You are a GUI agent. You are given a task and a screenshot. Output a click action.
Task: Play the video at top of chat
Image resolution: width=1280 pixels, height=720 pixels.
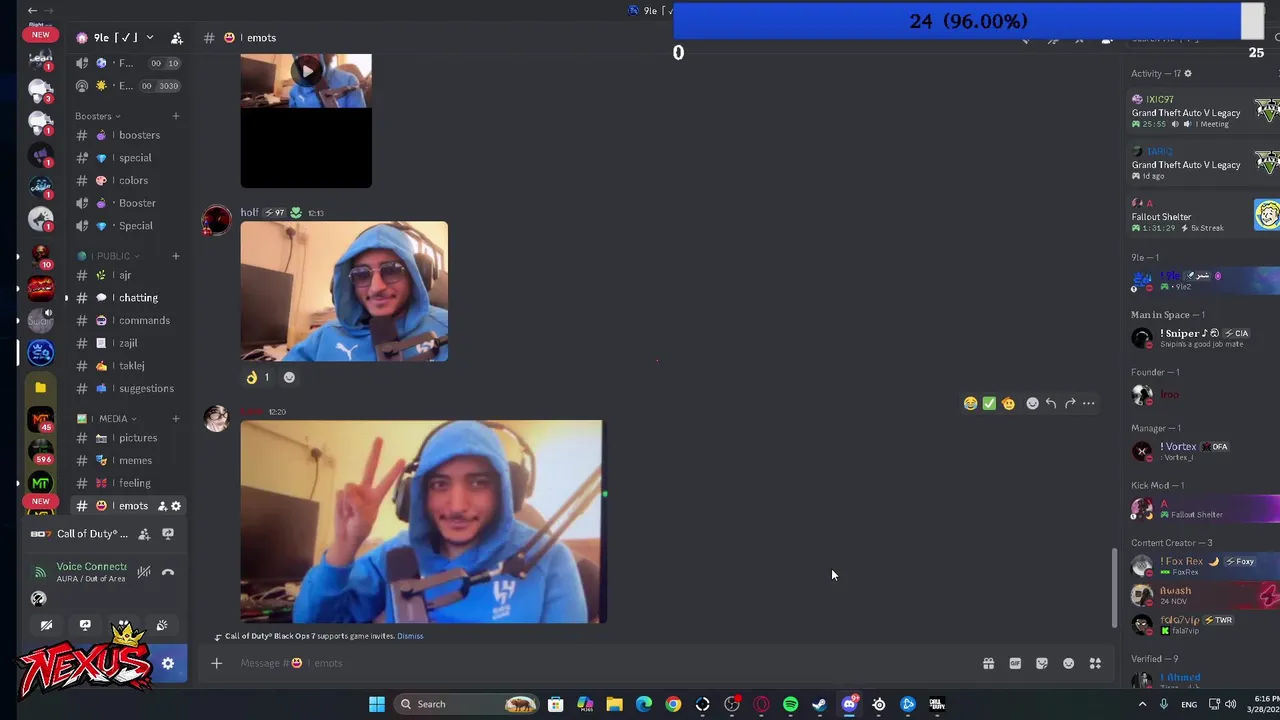tap(306, 71)
